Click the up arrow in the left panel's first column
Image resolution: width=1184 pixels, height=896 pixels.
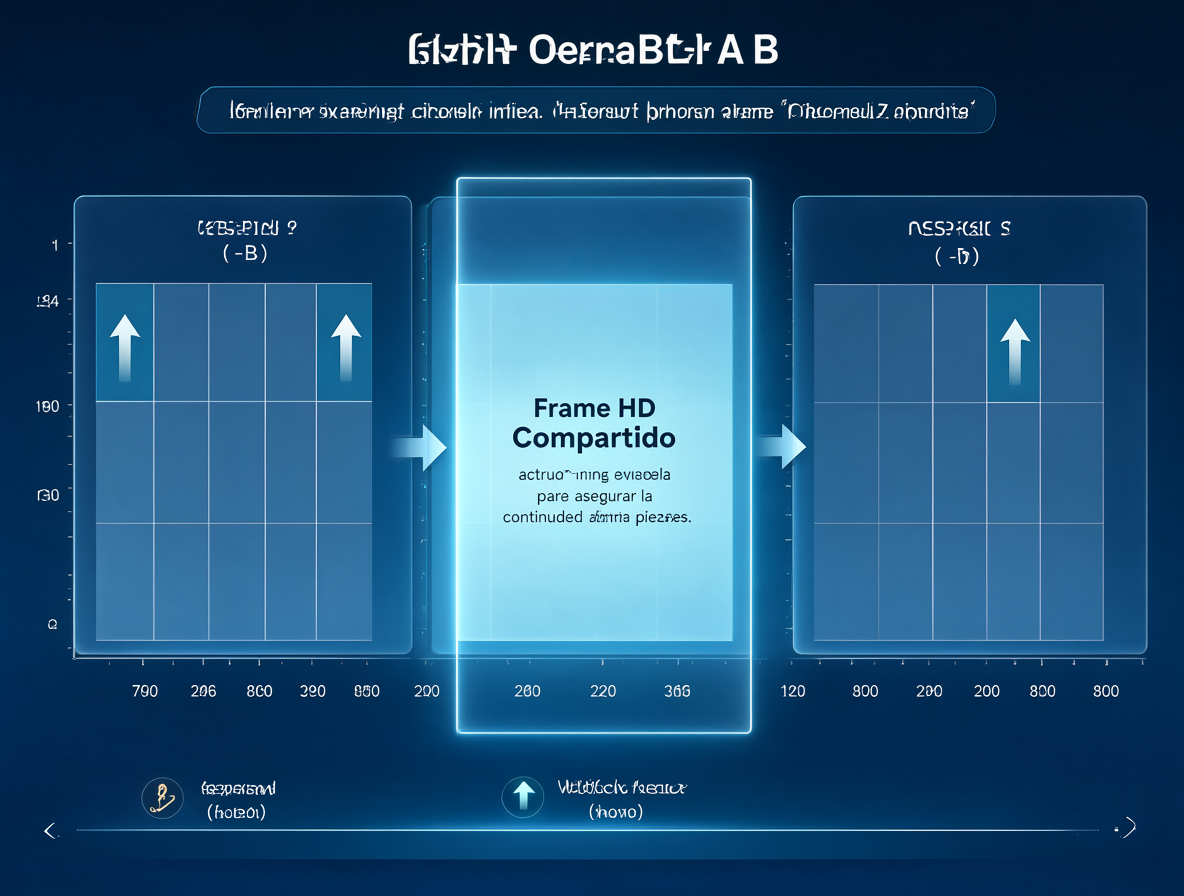(125, 347)
